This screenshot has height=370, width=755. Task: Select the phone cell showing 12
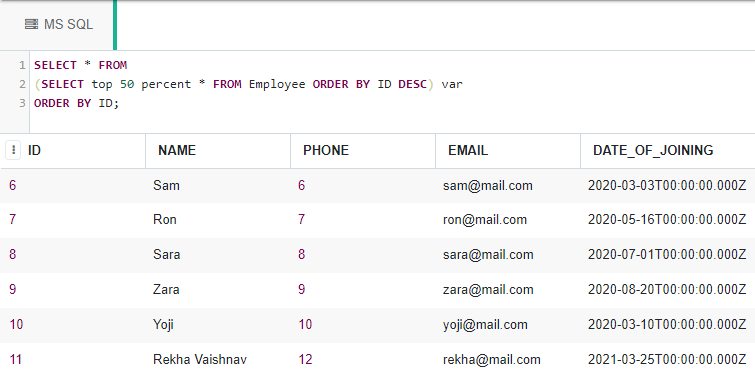(363, 359)
